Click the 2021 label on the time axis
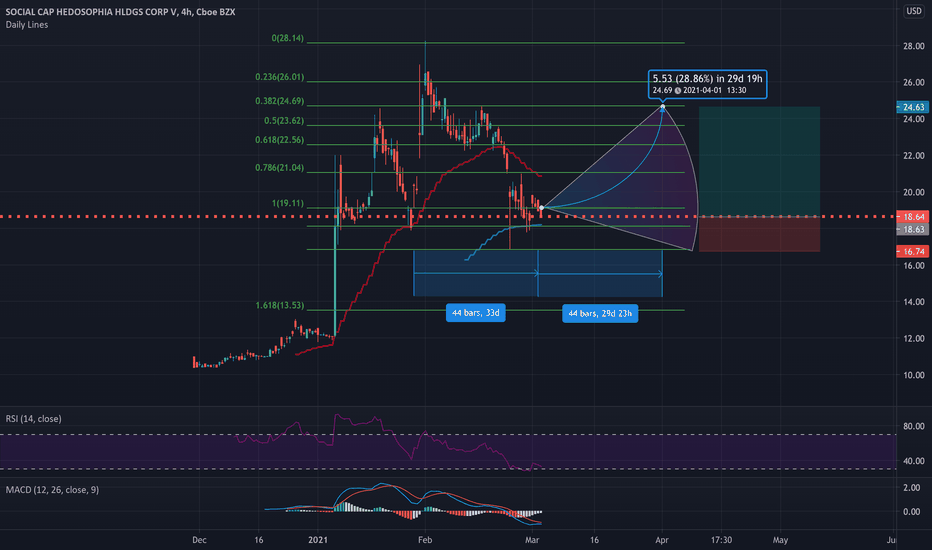Image resolution: width=932 pixels, height=550 pixels. click(318, 540)
